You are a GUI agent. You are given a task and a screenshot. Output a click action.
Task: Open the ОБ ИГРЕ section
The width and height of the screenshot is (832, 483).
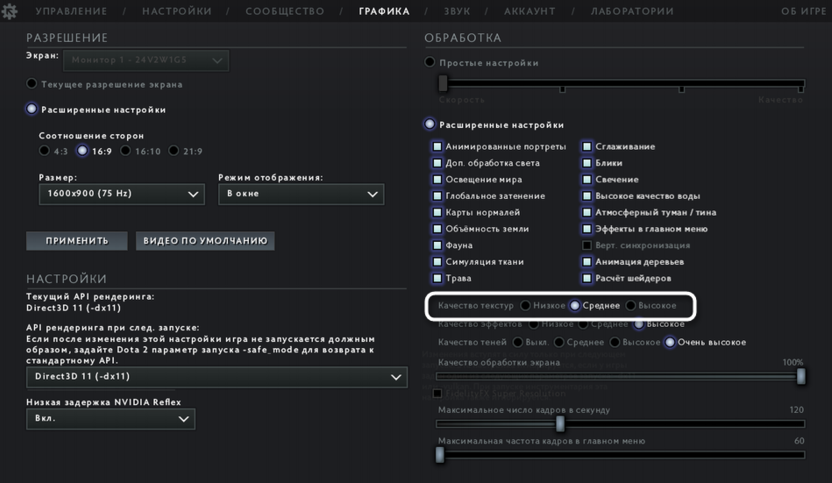coord(804,11)
